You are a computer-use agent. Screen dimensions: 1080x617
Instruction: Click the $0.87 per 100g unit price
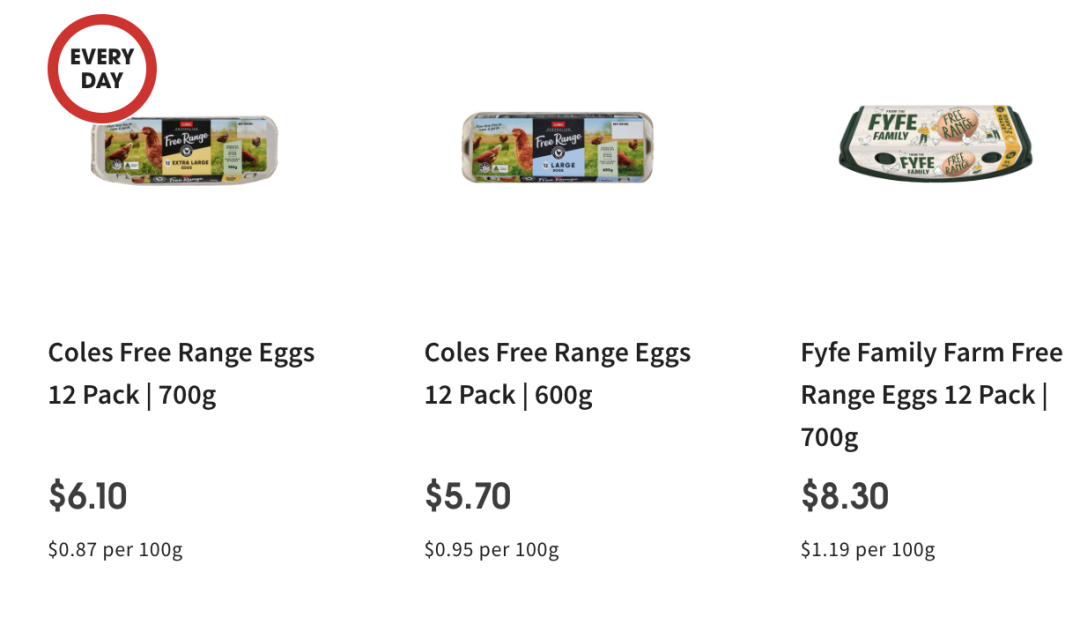click(115, 549)
